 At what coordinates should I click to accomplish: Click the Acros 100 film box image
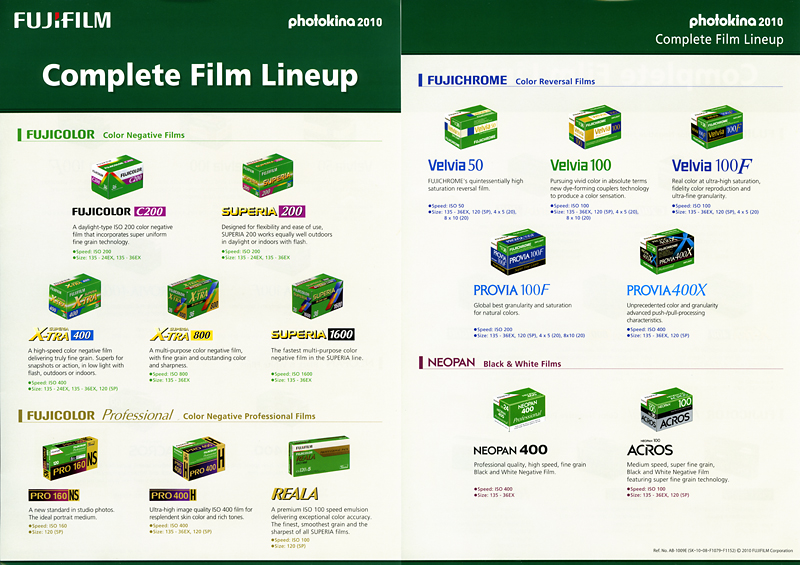tap(666, 409)
